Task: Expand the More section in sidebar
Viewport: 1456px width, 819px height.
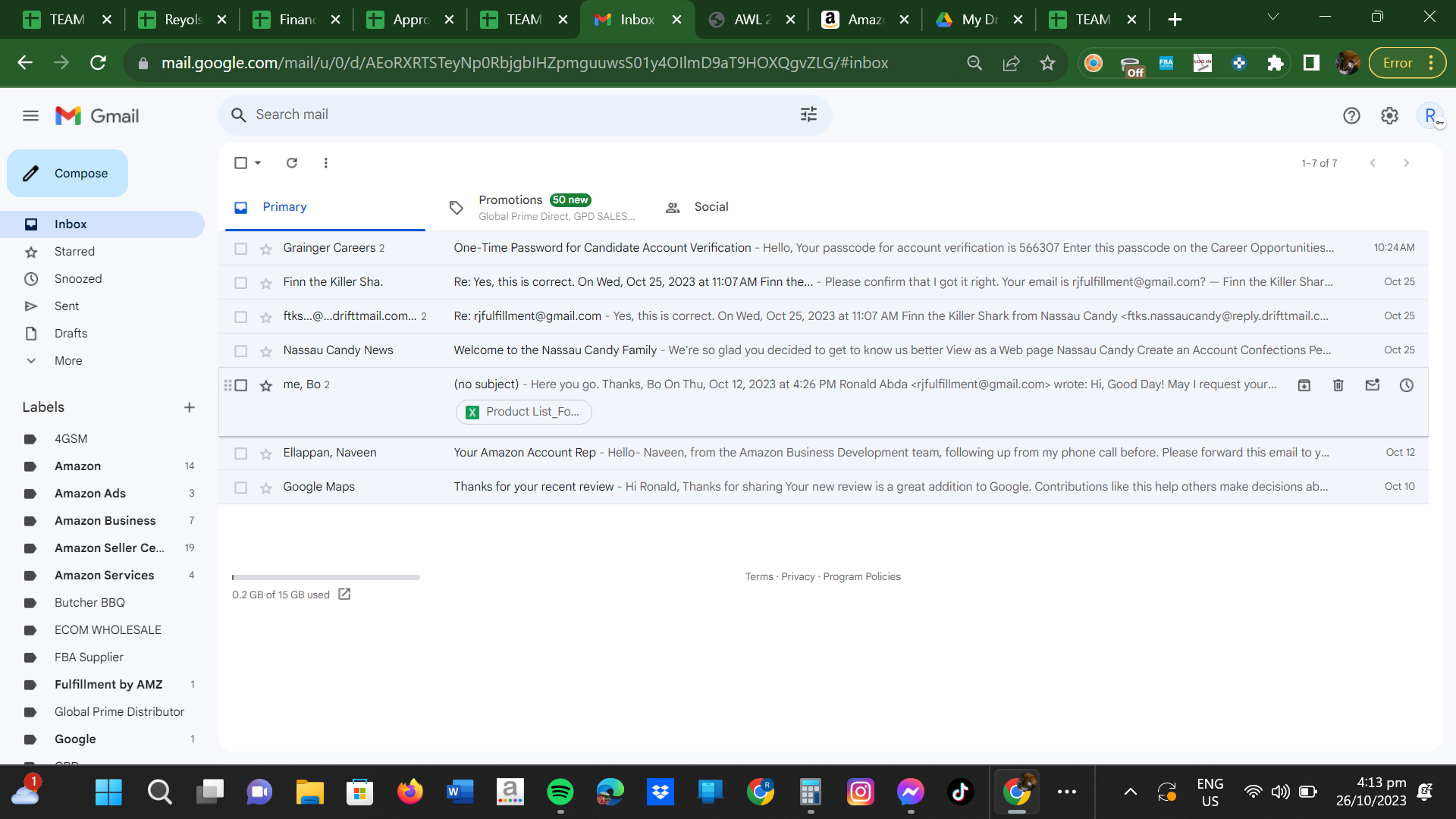Action: (68, 361)
